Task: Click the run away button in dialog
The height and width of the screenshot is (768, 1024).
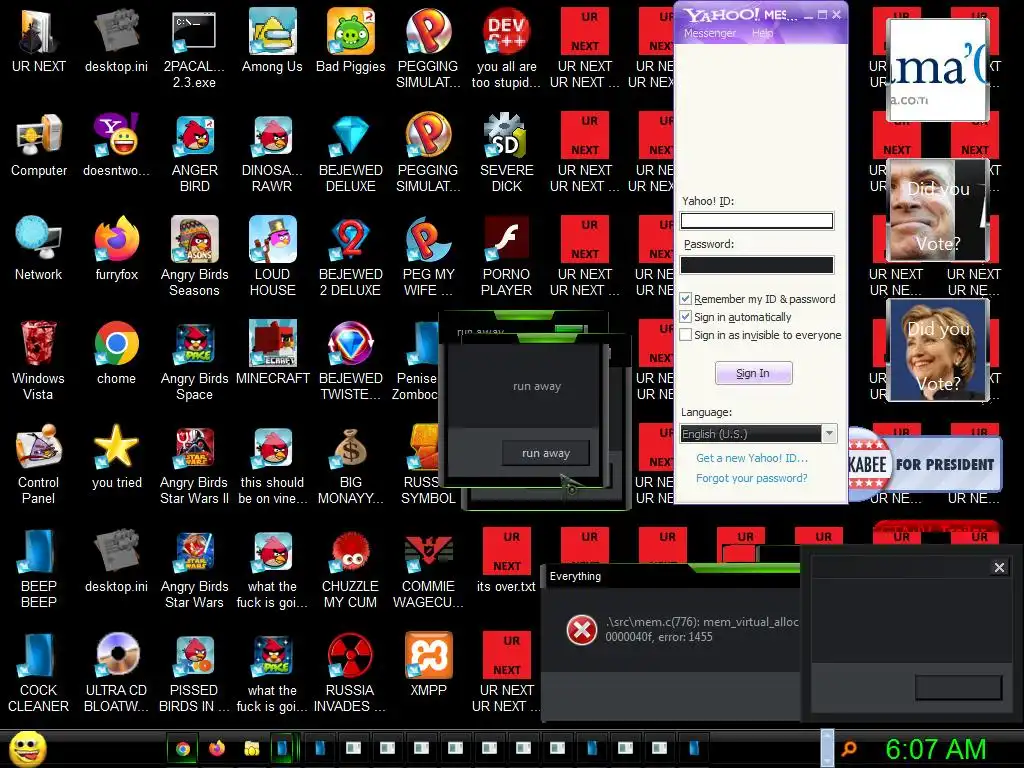Action: [546, 453]
